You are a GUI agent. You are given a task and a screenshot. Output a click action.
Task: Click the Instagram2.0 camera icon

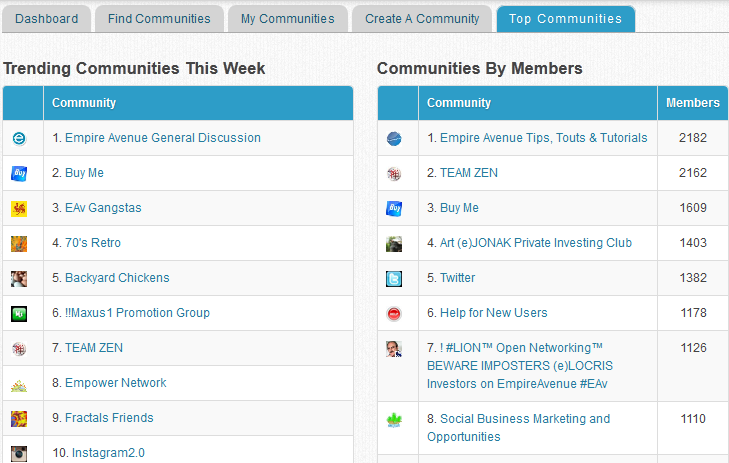(x=19, y=453)
